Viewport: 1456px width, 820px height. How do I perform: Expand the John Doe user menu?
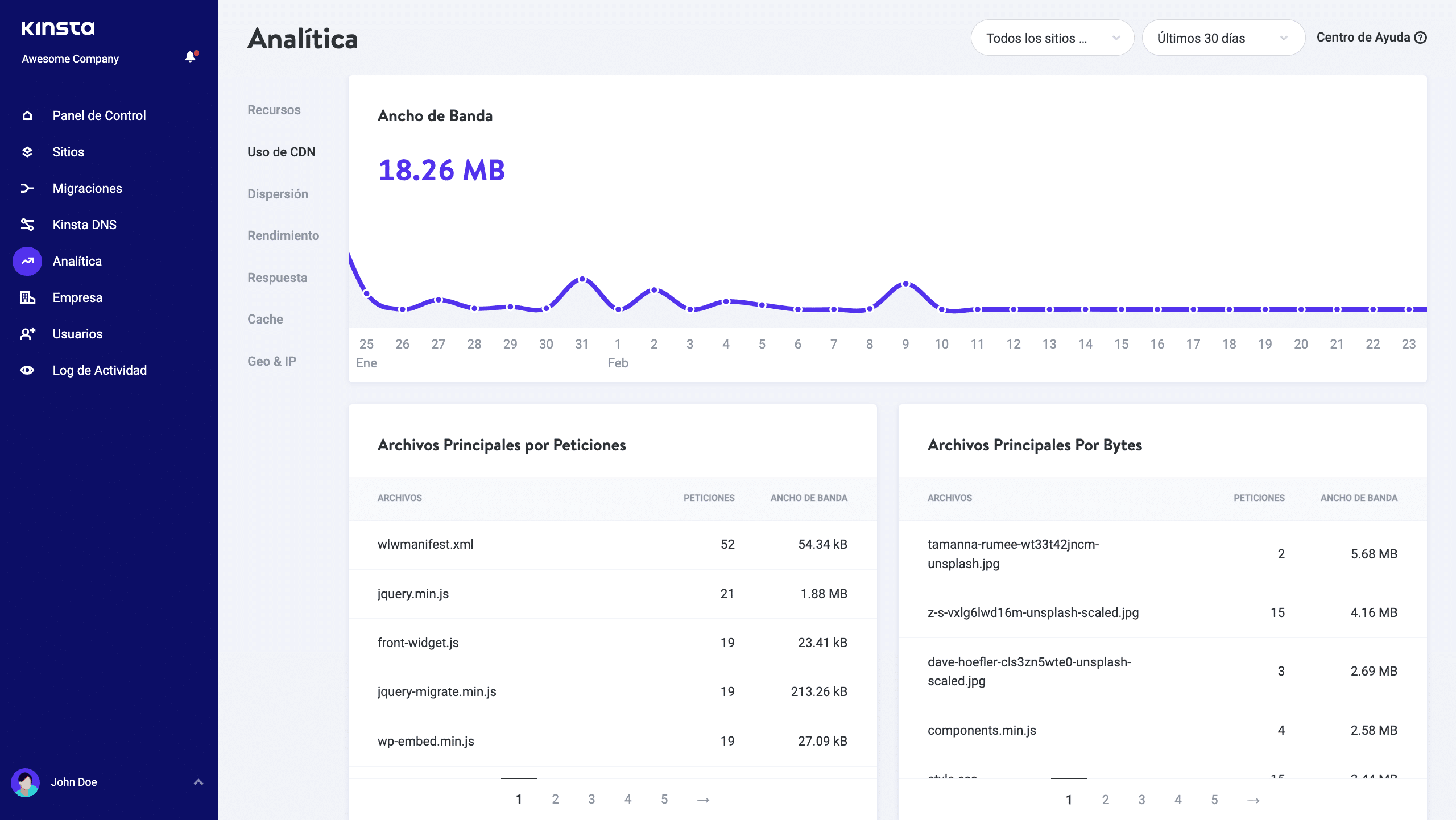click(198, 782)
